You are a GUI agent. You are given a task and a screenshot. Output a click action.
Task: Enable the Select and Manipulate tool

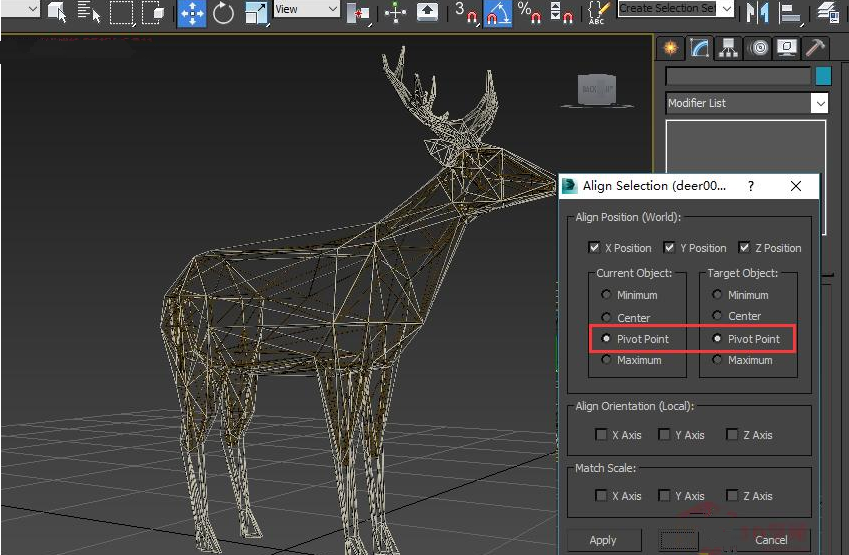[x=395, y=12]
